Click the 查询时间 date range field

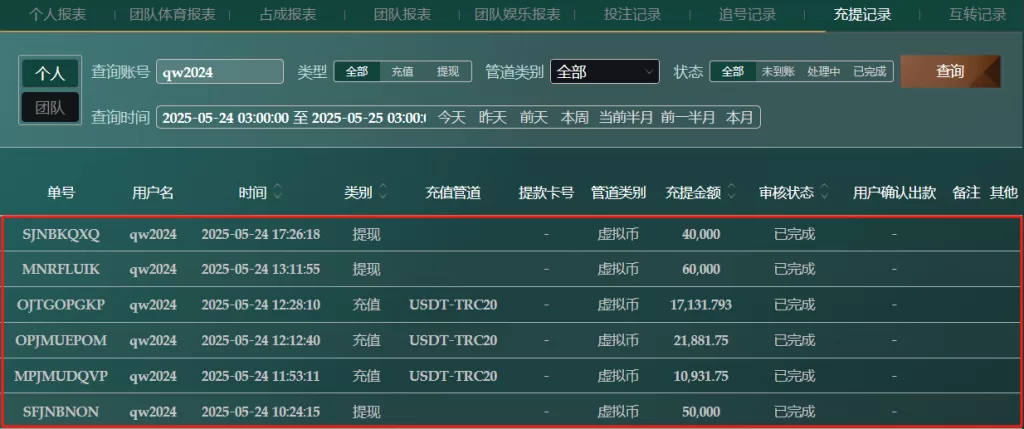(x=293, y=118)
